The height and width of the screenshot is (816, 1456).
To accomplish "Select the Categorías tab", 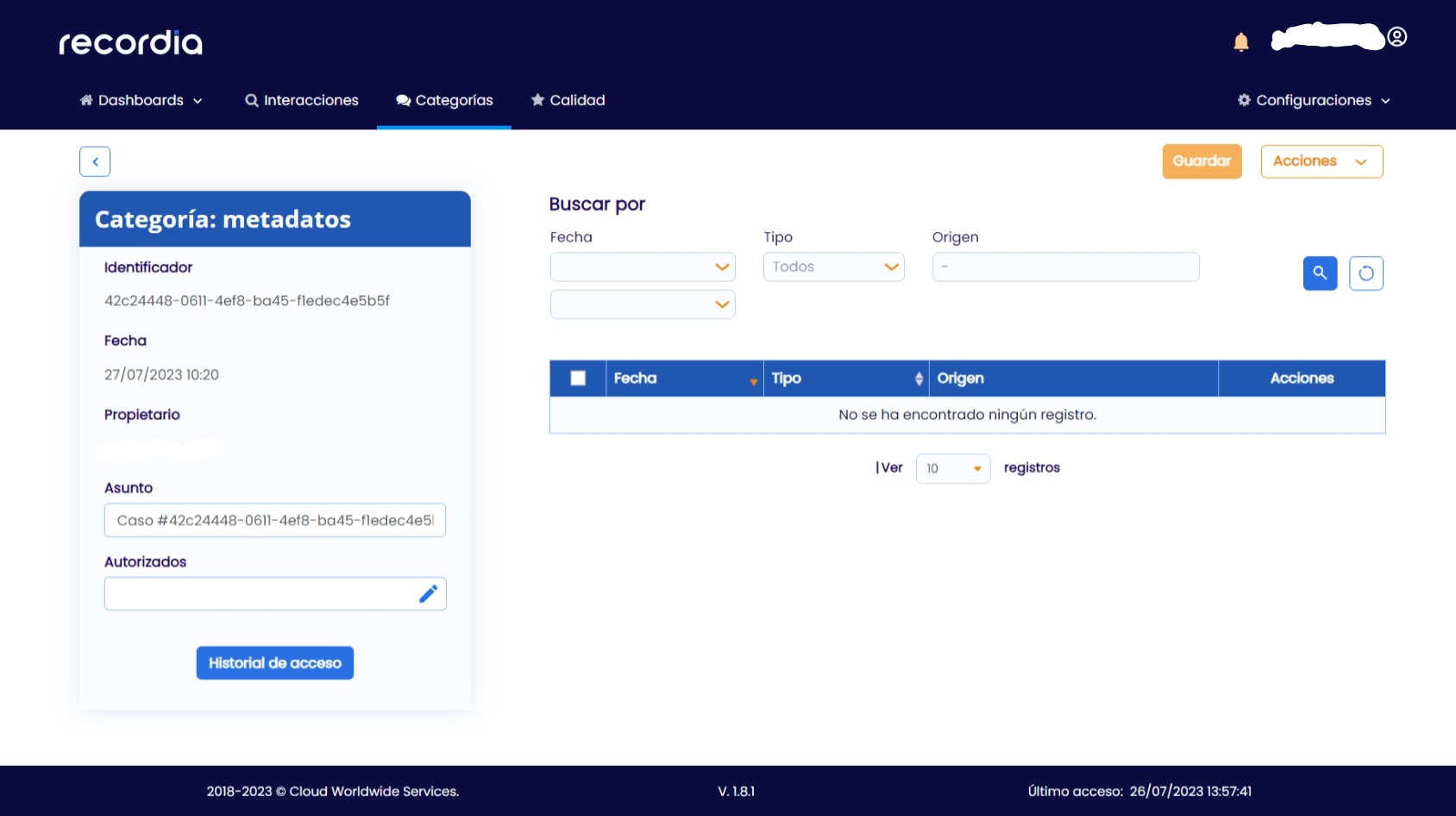I will point(444,100).
